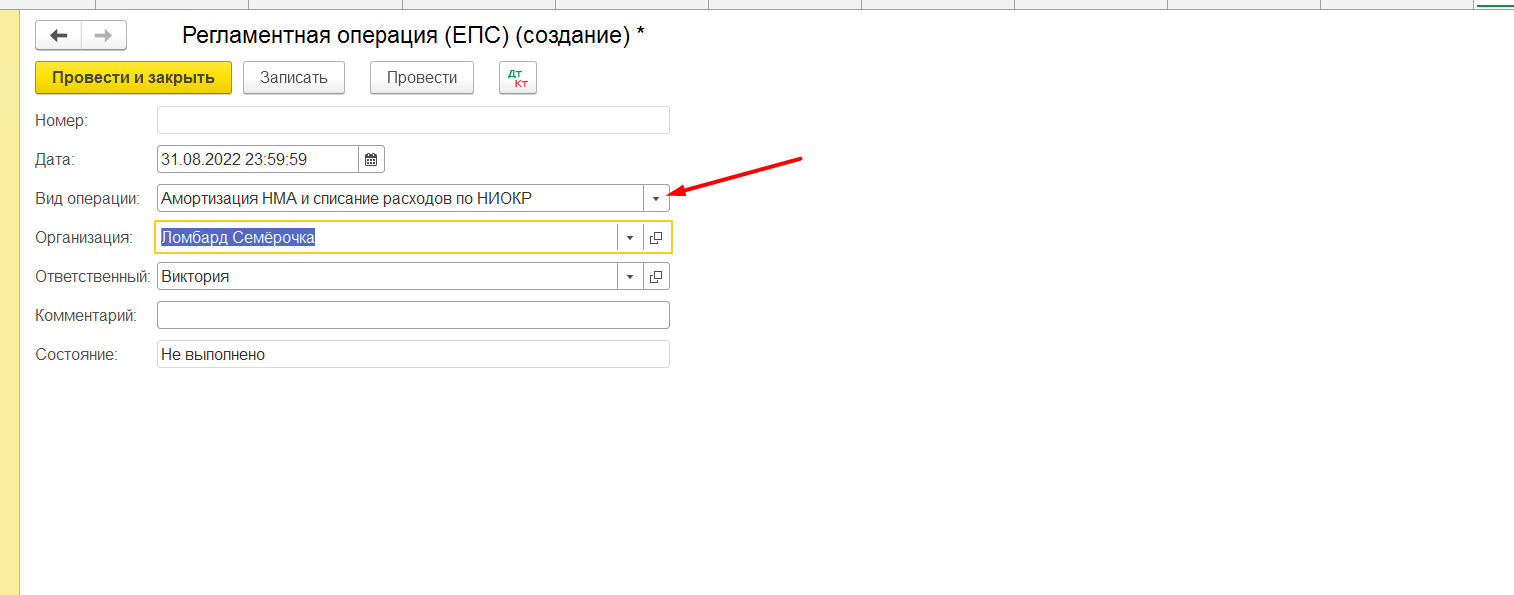Click the date field showing 31.08.2022
Image resolution: width=1514 pixels, height=595 pixels.
pyautogui.click(x=256, y=159)
